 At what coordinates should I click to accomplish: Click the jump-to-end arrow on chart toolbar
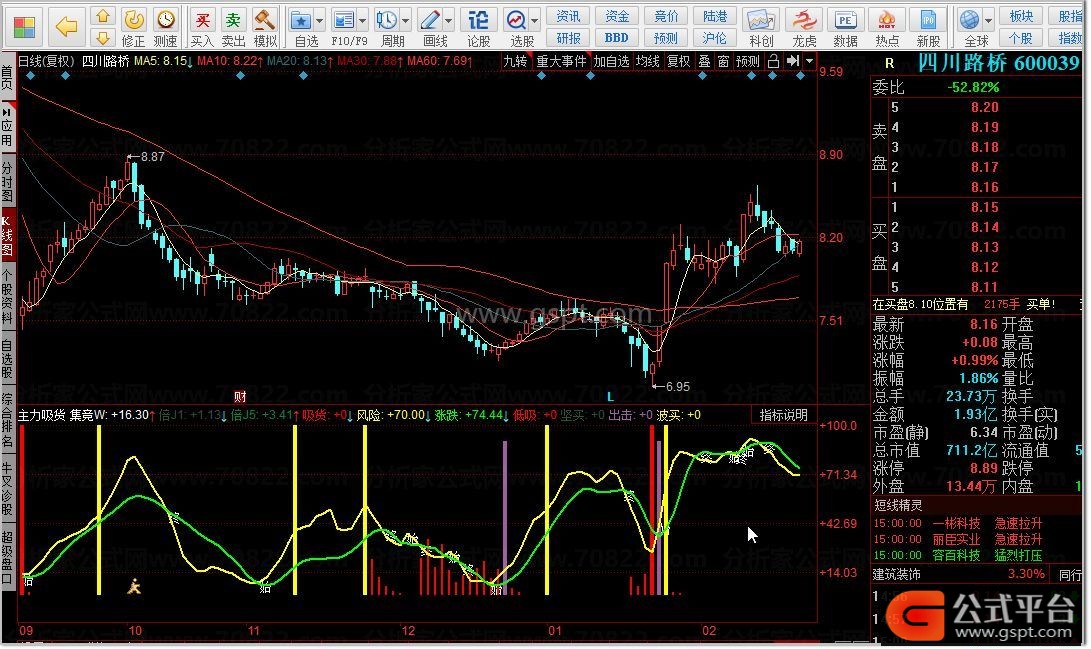coord(793,62)
